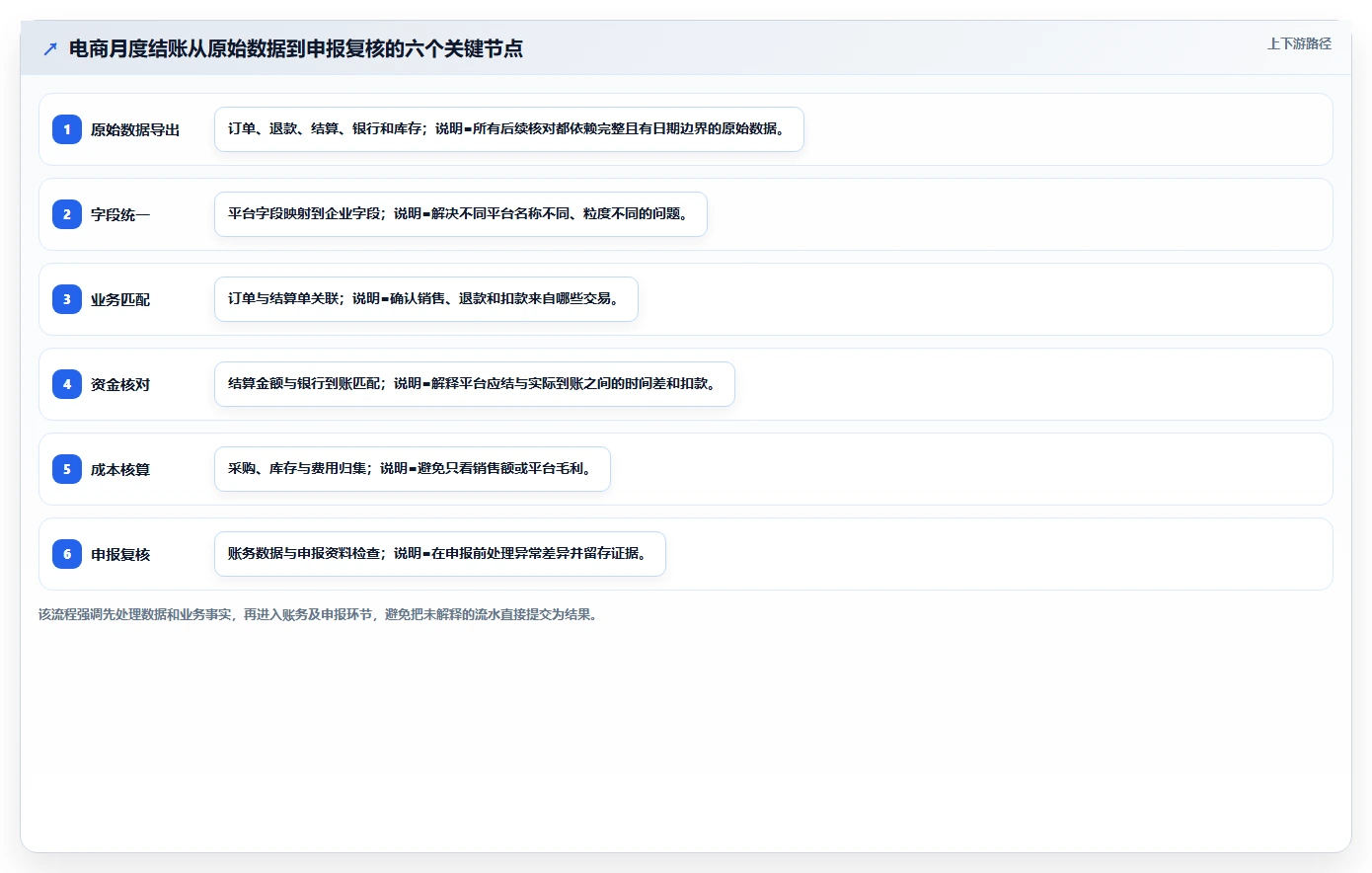Open the description box starting 订单与结算单关联

click(x=426, y=299)
